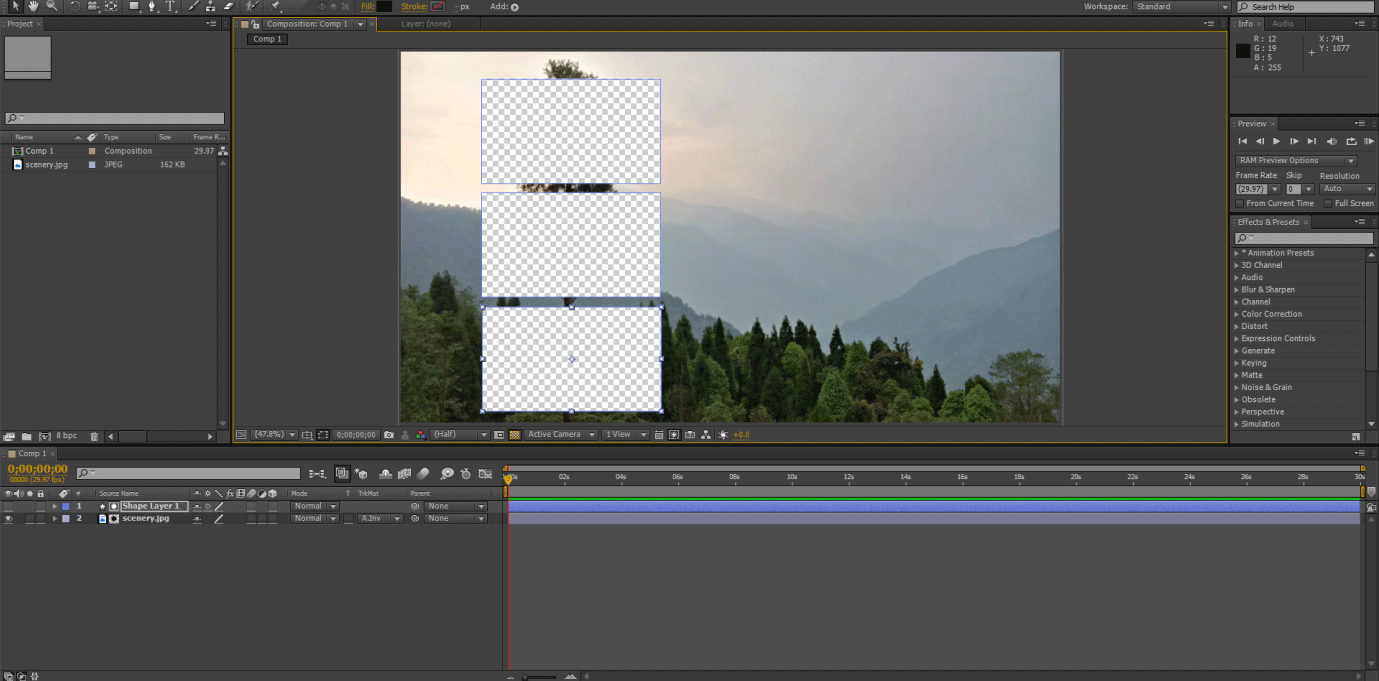This screenshot has height=681, width=1379.
Task: Open the Frame Rate (29.97) dropdown
Action: (x=1257, y=188)
